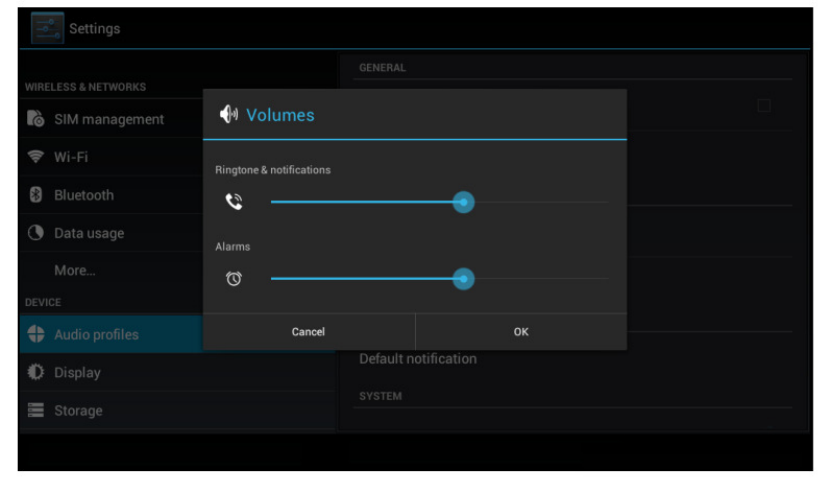Click the WIRELESS & NETWORKS section header

pos(85,87)
